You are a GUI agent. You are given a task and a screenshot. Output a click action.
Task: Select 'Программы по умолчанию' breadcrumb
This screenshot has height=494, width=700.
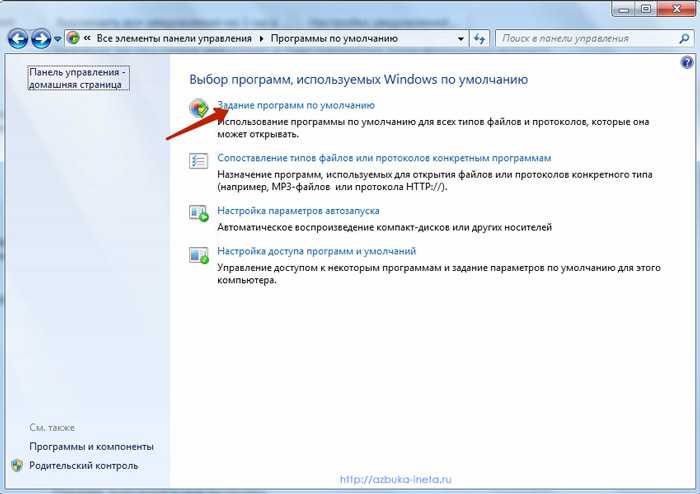334,39
